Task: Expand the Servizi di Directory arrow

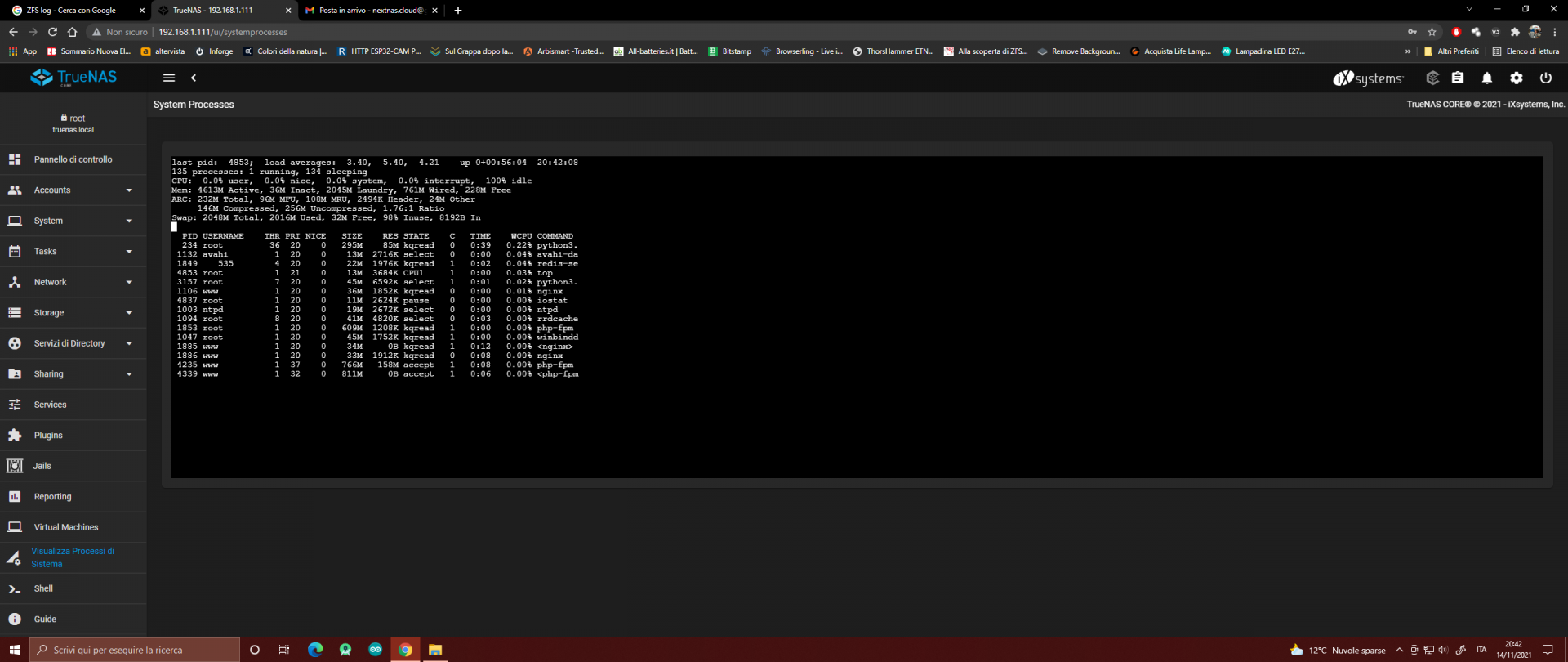Action: point(129,343)
